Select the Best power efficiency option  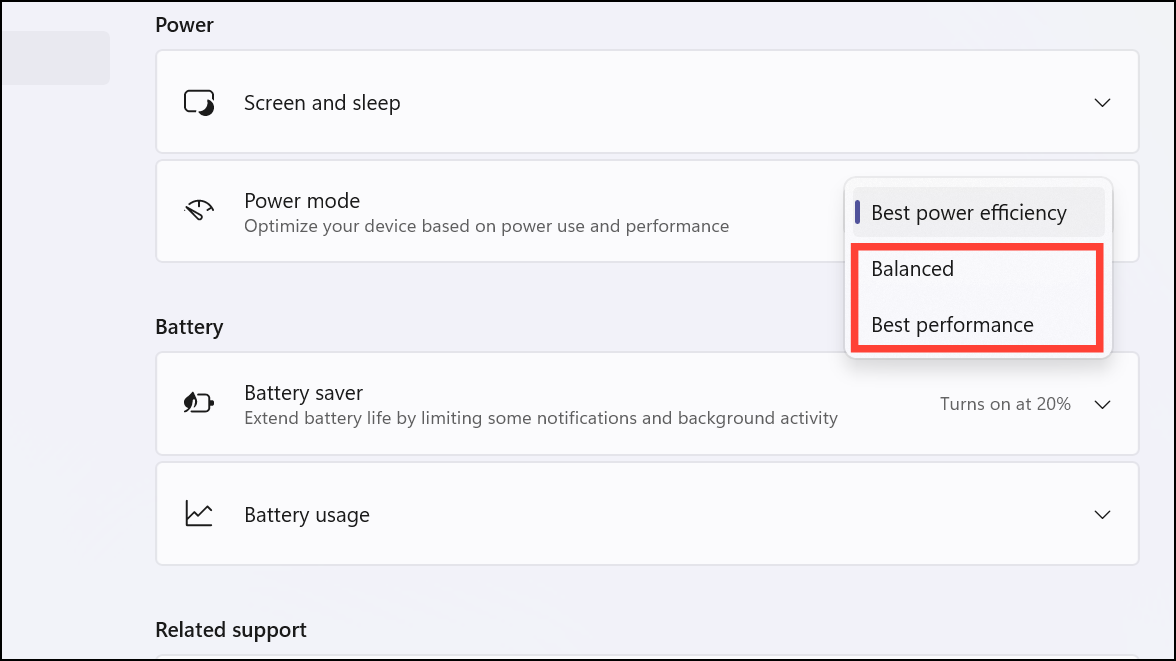[x=968, y=212]
